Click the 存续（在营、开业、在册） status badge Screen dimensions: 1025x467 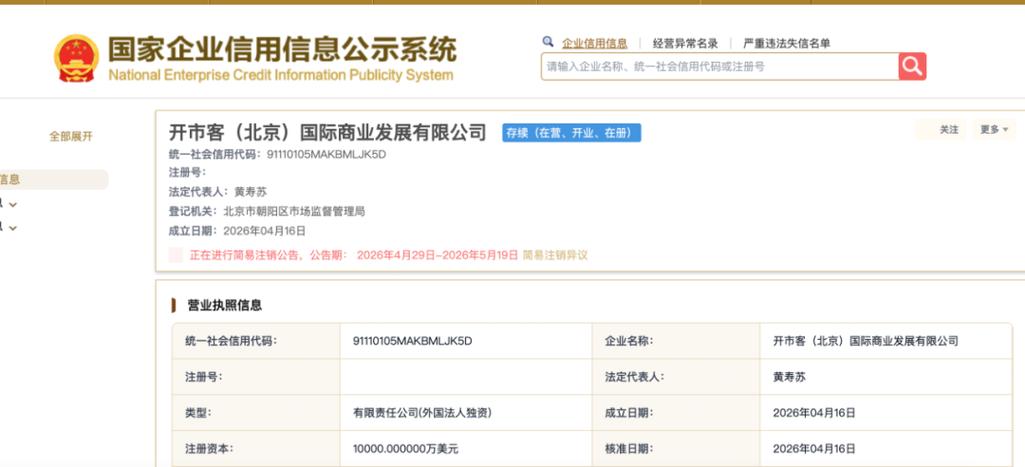click(571, 133)
